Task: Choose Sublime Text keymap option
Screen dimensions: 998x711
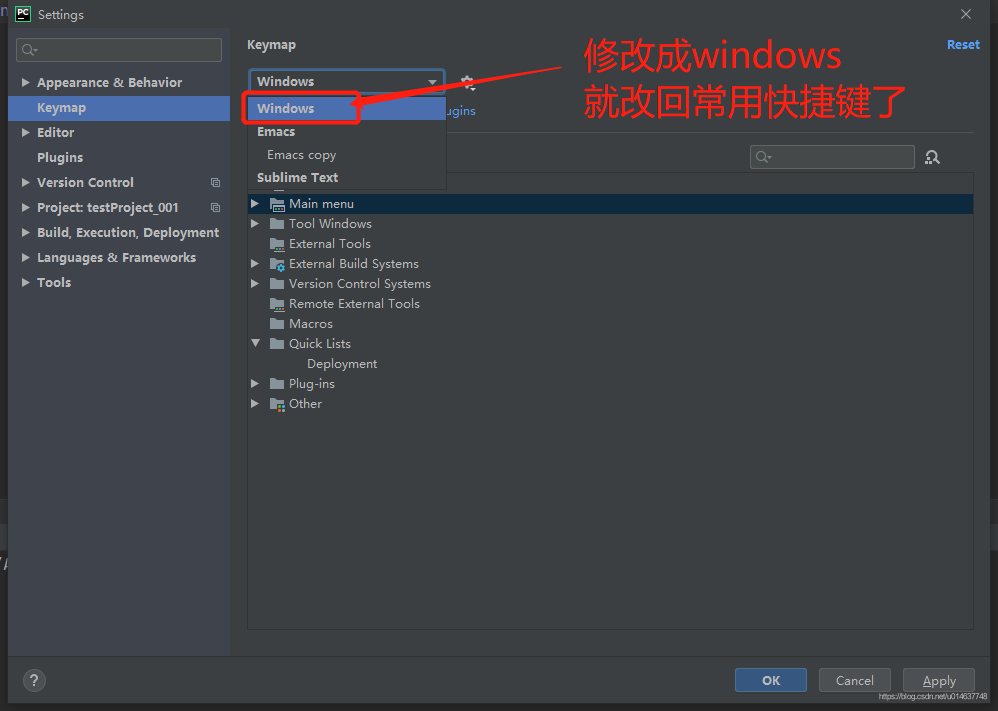Action: coord(347,178)
